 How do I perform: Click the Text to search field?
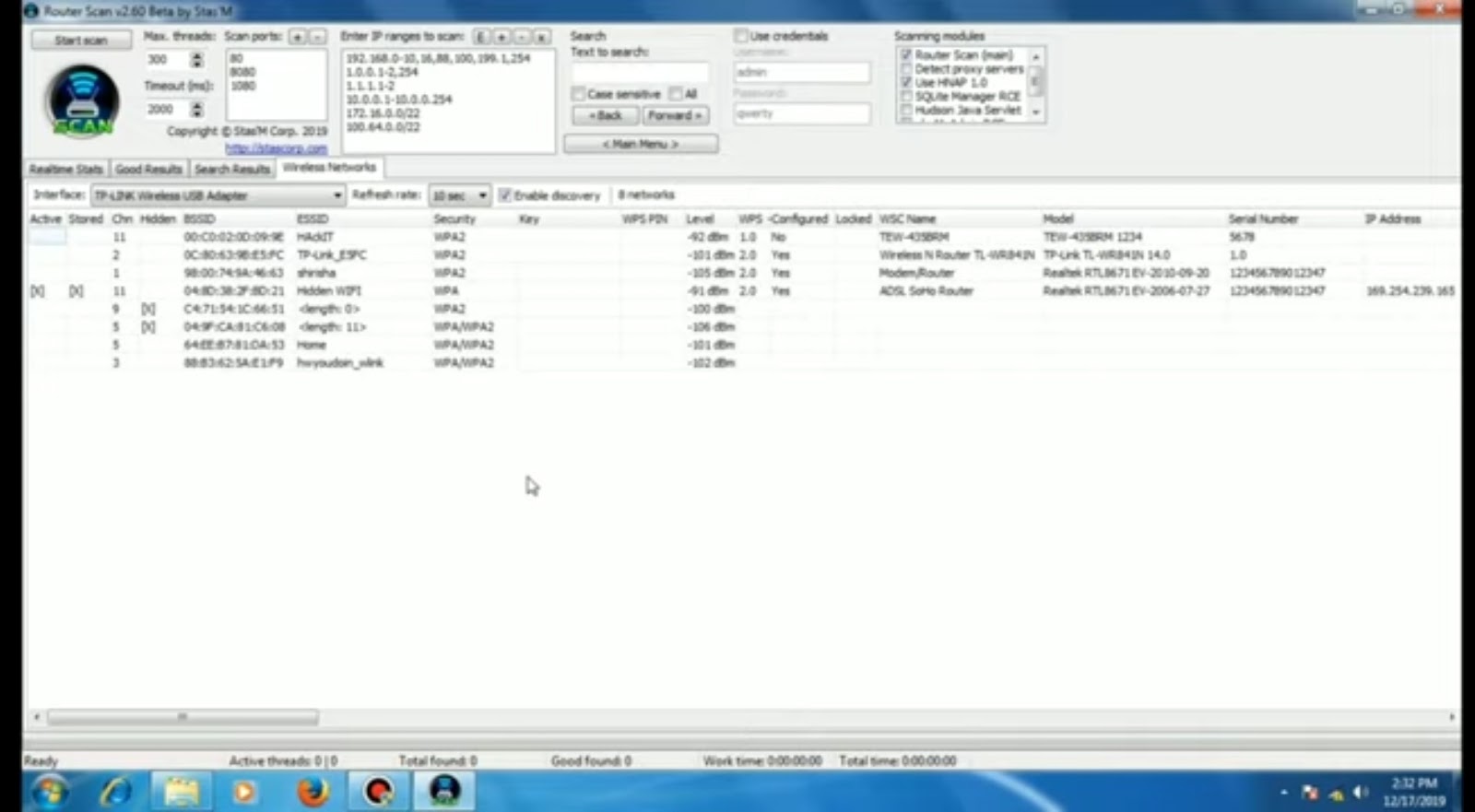point(640,73)
